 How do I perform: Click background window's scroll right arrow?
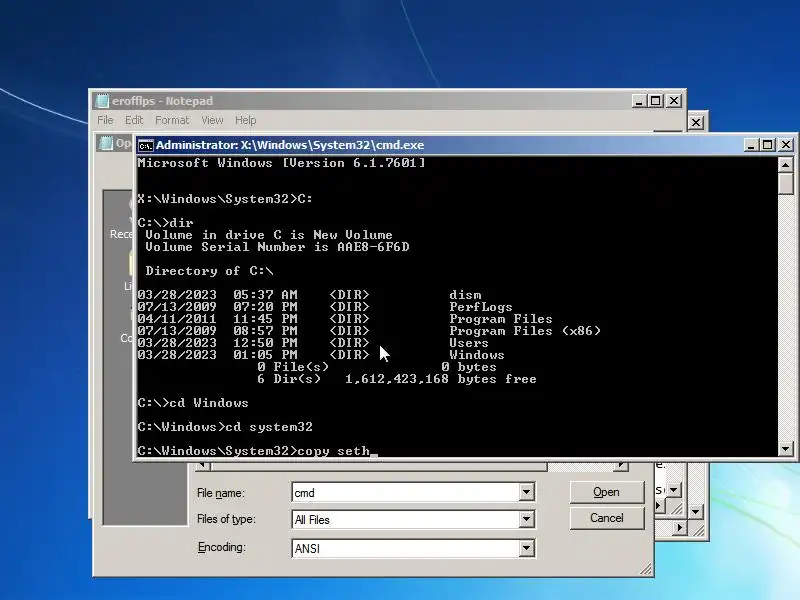[679, 528]
